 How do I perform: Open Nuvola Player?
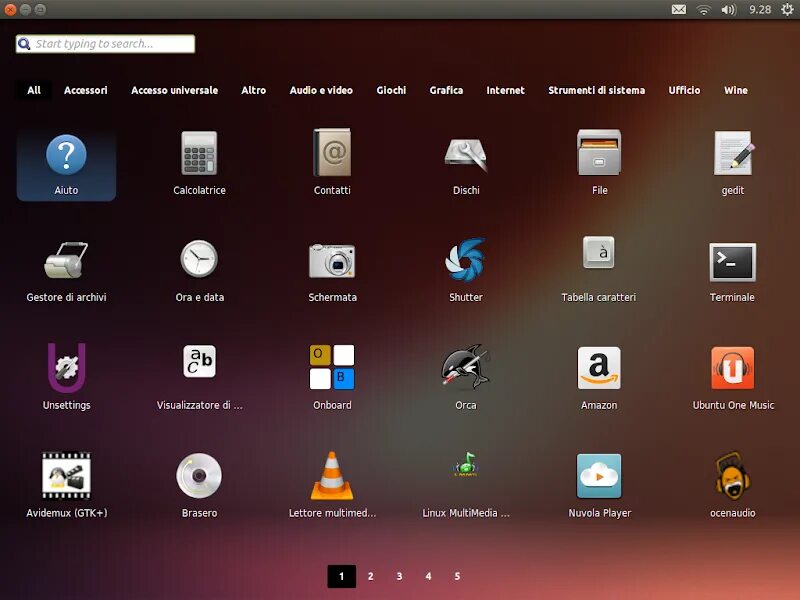[599, 486]
